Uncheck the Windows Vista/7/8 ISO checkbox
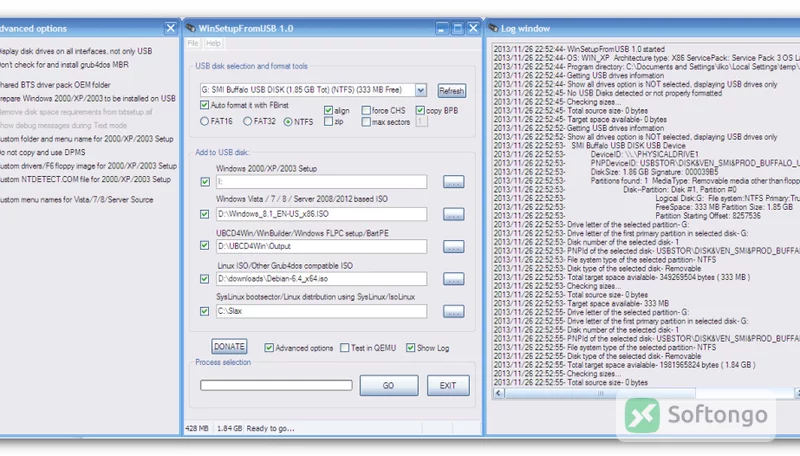 (x=205, y=214)
